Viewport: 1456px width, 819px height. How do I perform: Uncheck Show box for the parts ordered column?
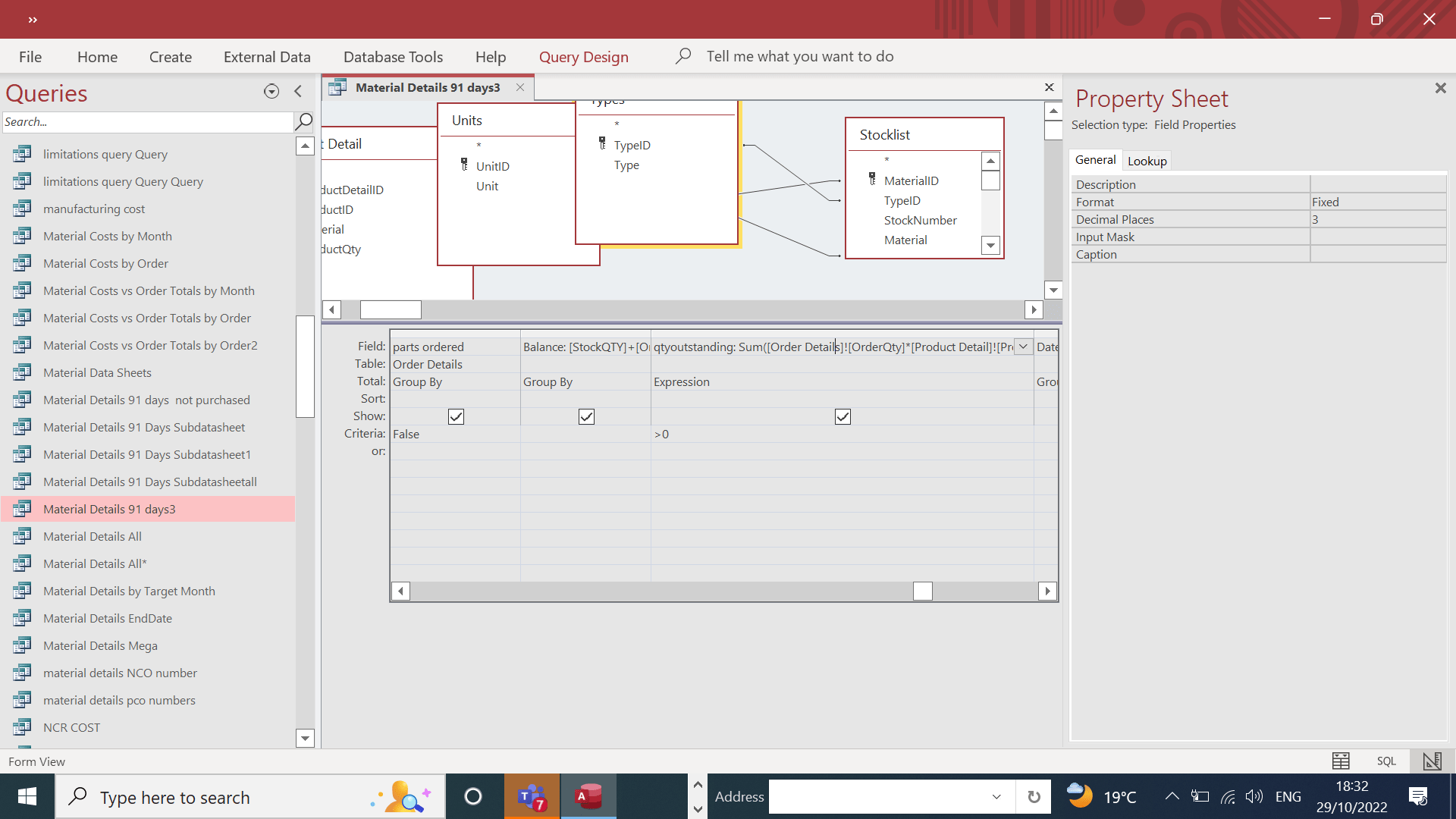coord(456,416)
